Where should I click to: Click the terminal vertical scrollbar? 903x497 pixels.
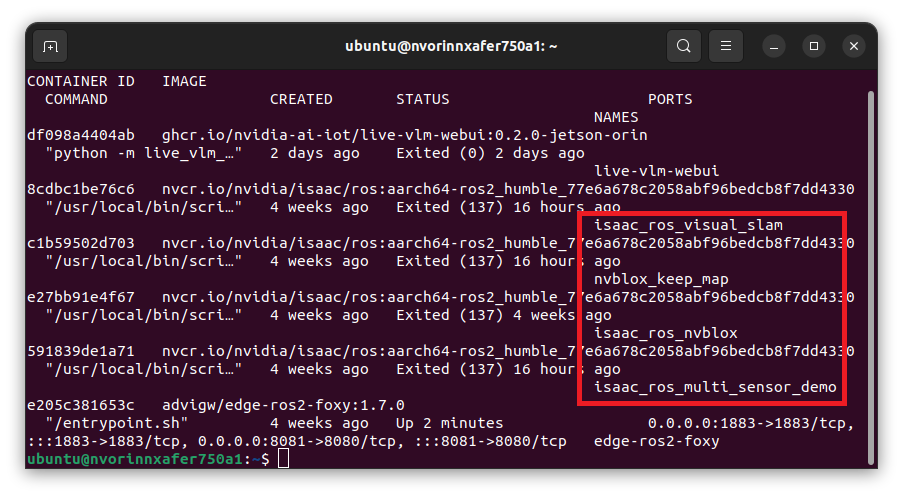click(x=870, y=270)
